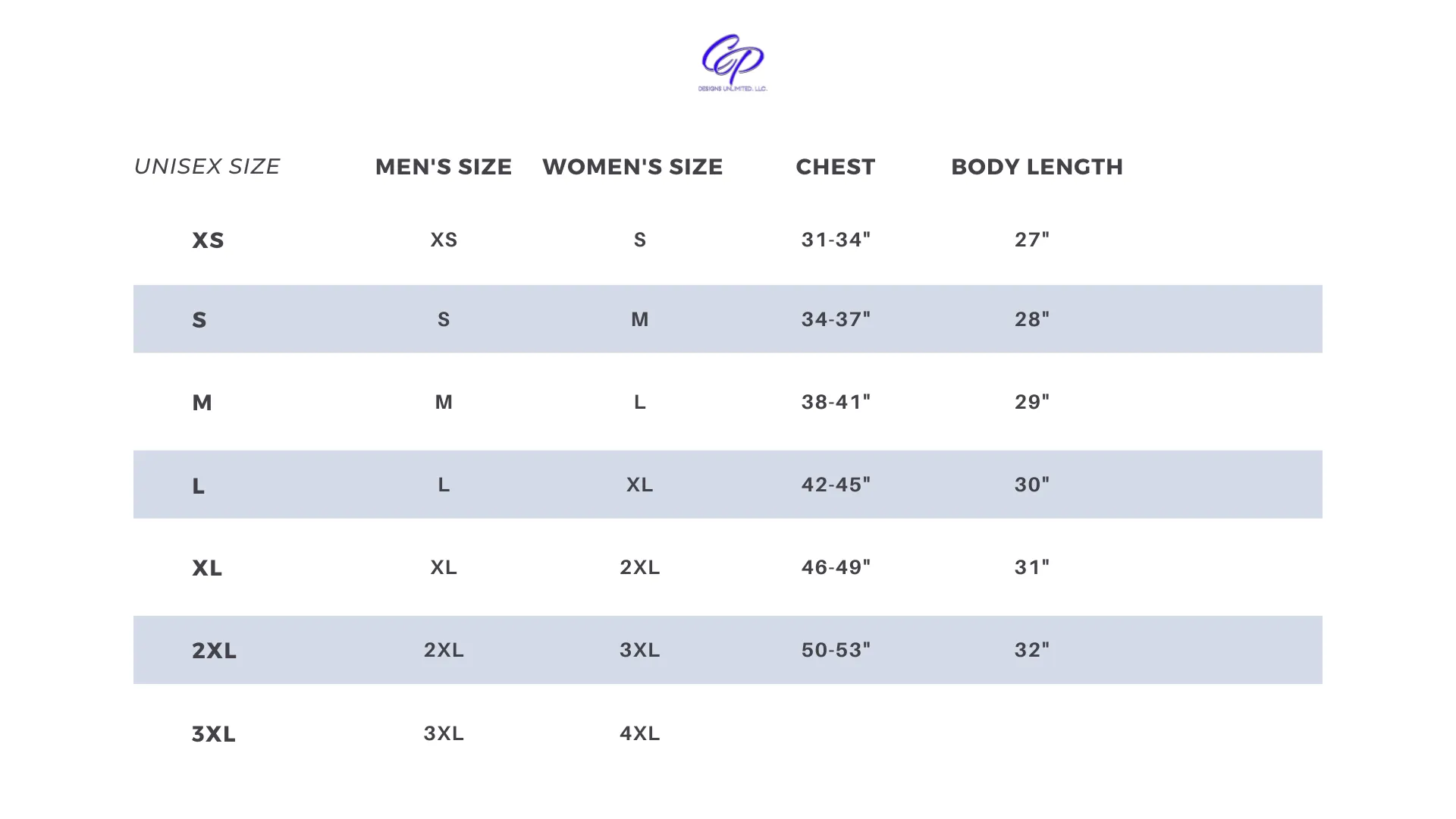Select the 27" body length value
Viewport: 1456px width, 819px height.
coord(1032,240)
